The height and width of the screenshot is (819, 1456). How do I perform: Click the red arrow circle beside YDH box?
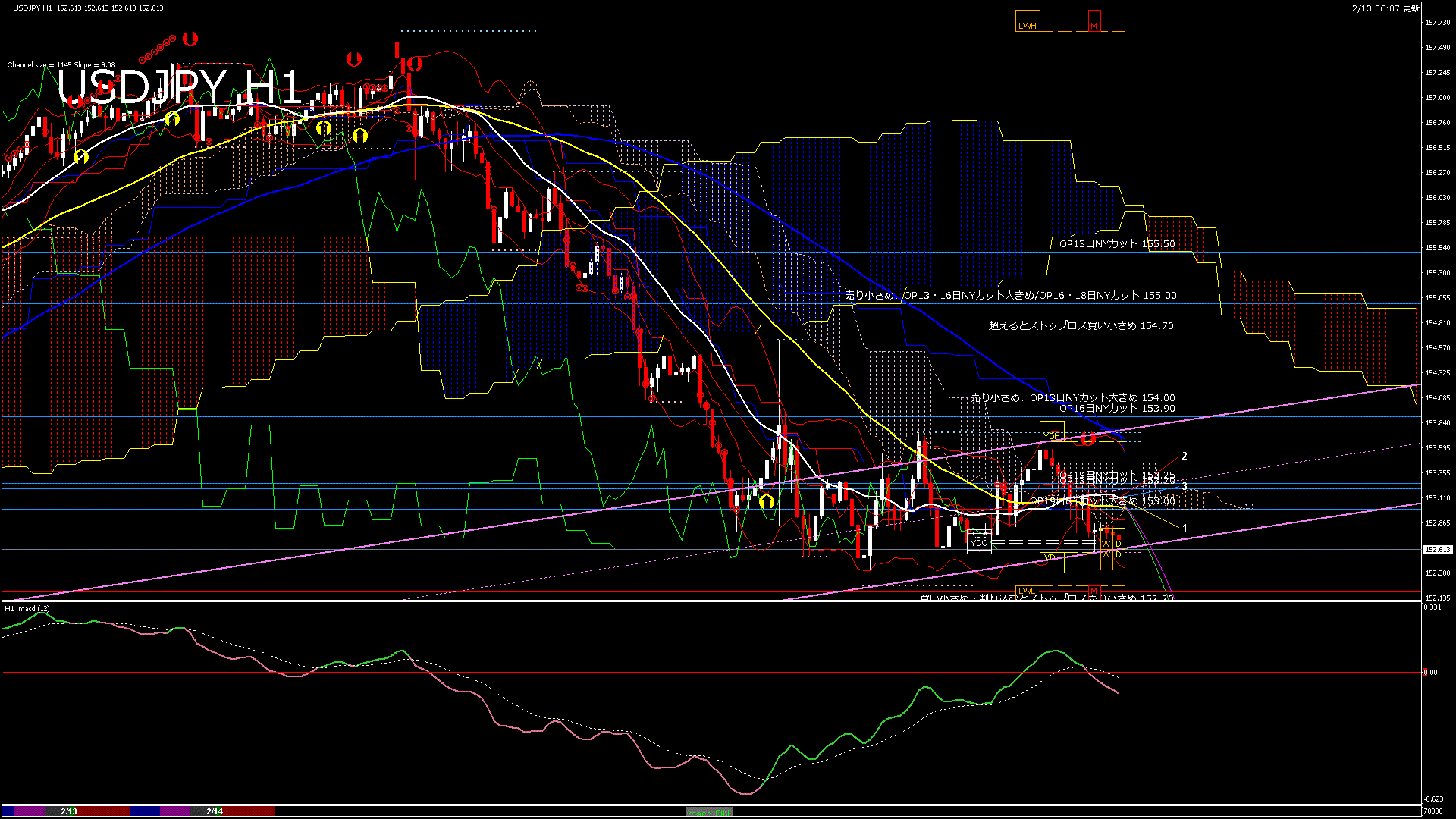[1088, 439]
